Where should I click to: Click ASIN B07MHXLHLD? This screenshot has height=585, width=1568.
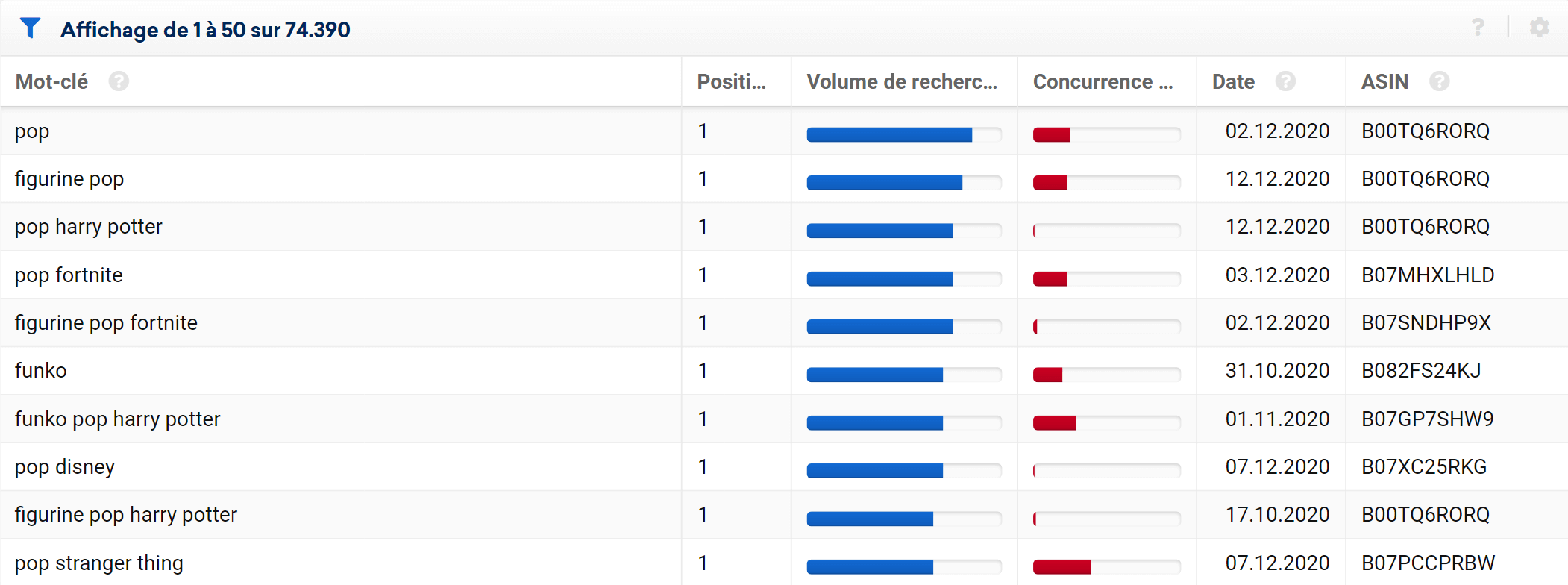click(1428, 275)
